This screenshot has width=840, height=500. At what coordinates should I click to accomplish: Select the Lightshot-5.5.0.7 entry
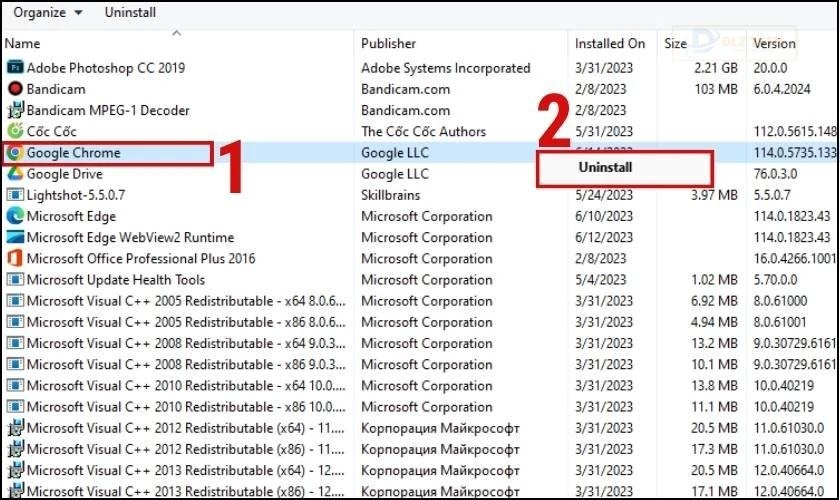click(x=76, y=195)
